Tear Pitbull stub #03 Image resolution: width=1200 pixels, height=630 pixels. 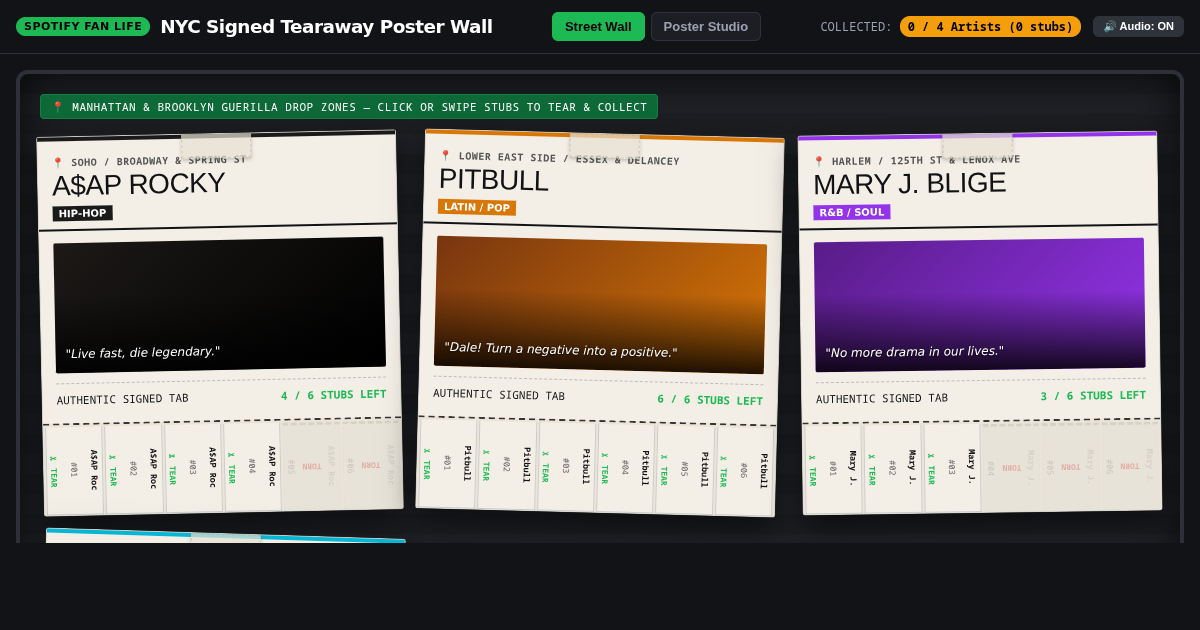coord(567,466)
